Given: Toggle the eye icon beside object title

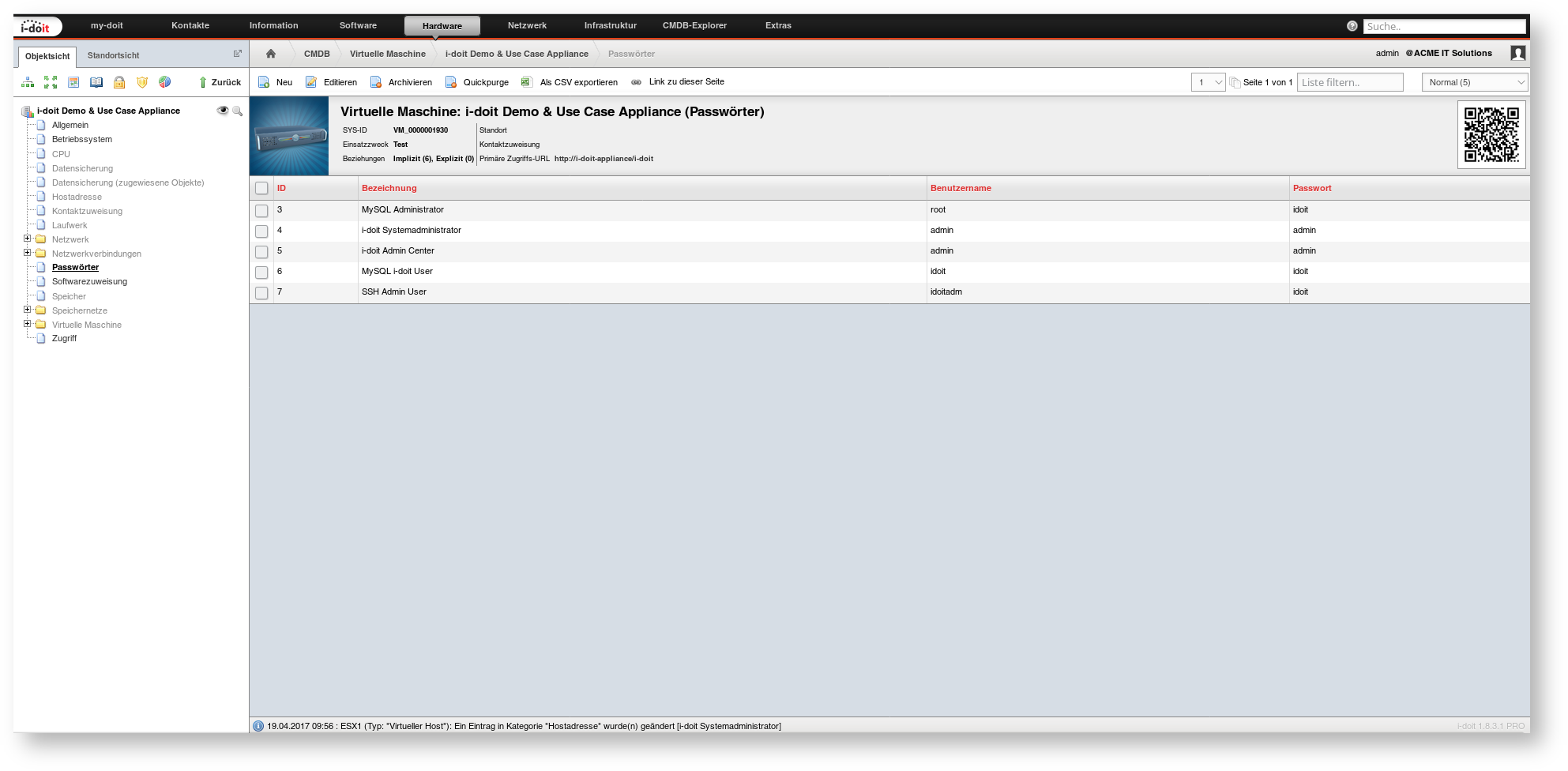Looking at the screenshot, I should [222, 111].
